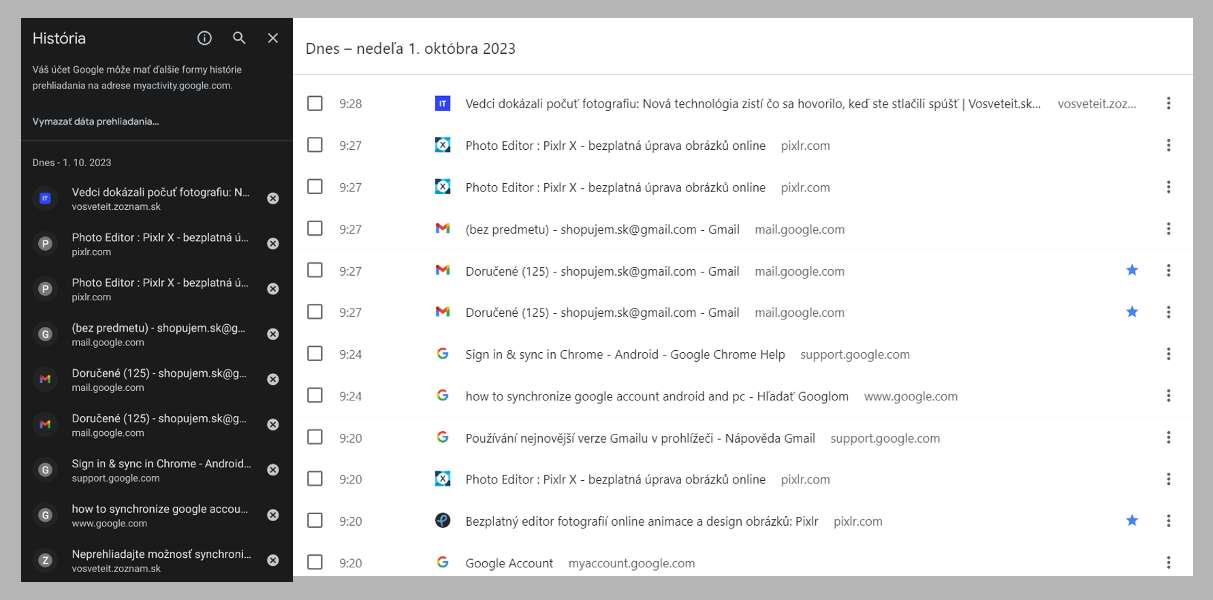
Task: Remove 'how to synchronize' entry from side panel
Action: (273, 515)
